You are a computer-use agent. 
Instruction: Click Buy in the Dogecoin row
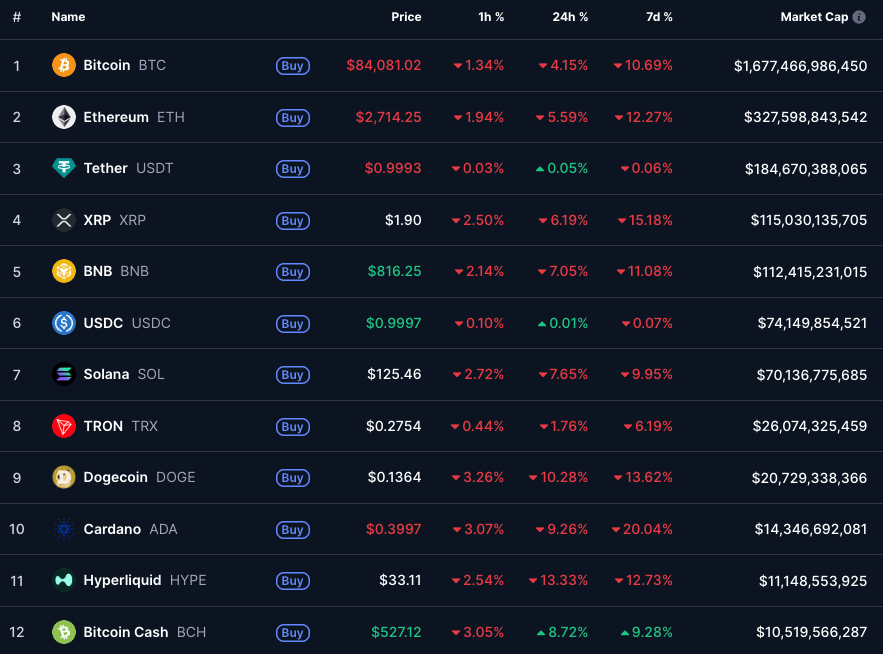[292, 478]
